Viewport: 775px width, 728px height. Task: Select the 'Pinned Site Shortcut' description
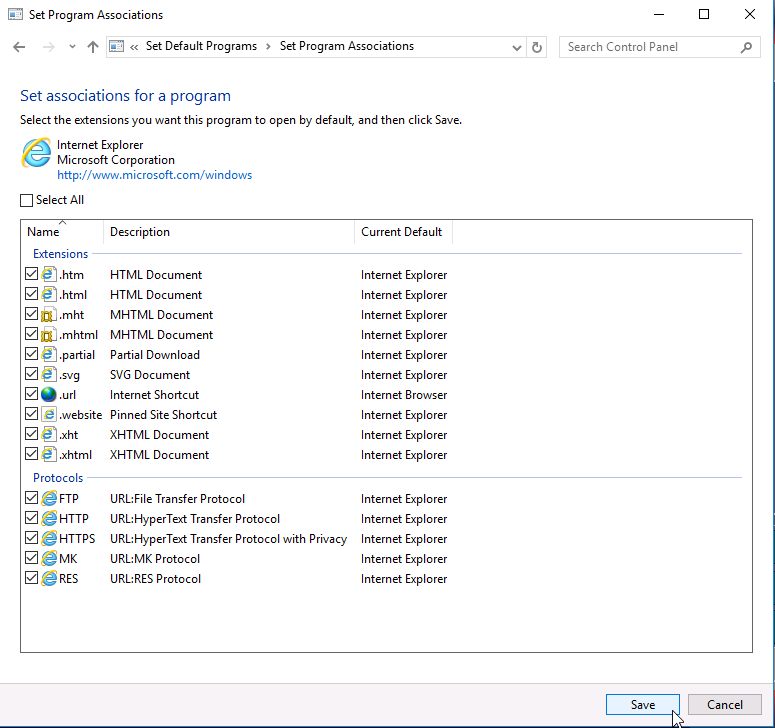(x=164, y=415)
